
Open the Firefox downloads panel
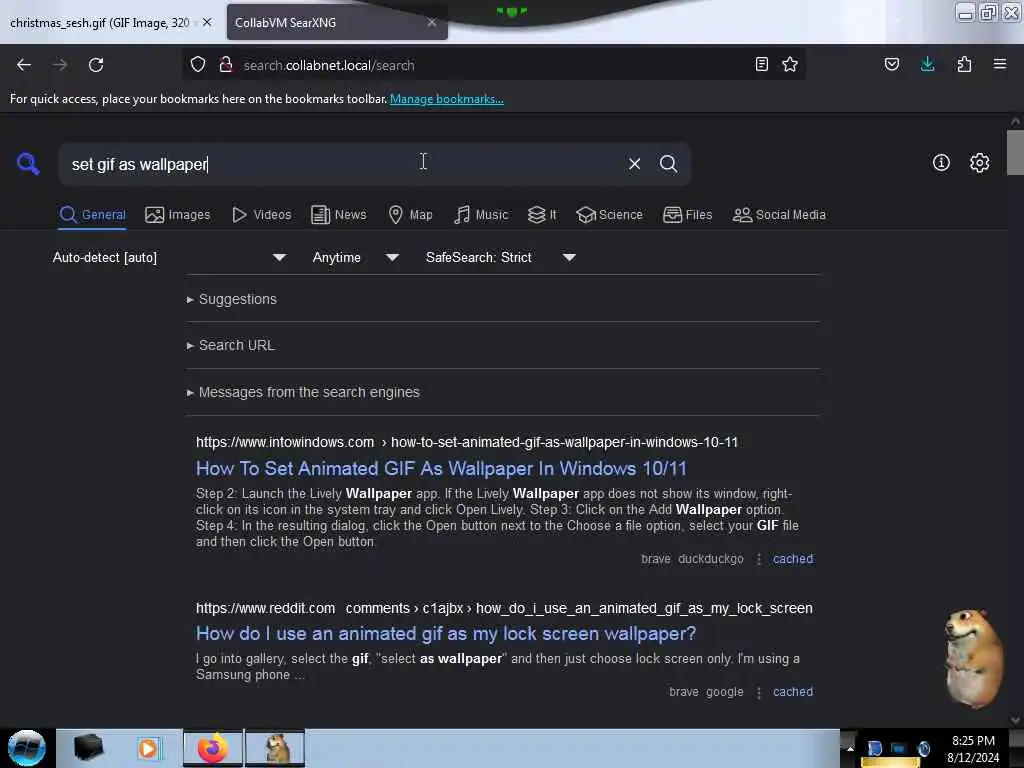[927, 64]
